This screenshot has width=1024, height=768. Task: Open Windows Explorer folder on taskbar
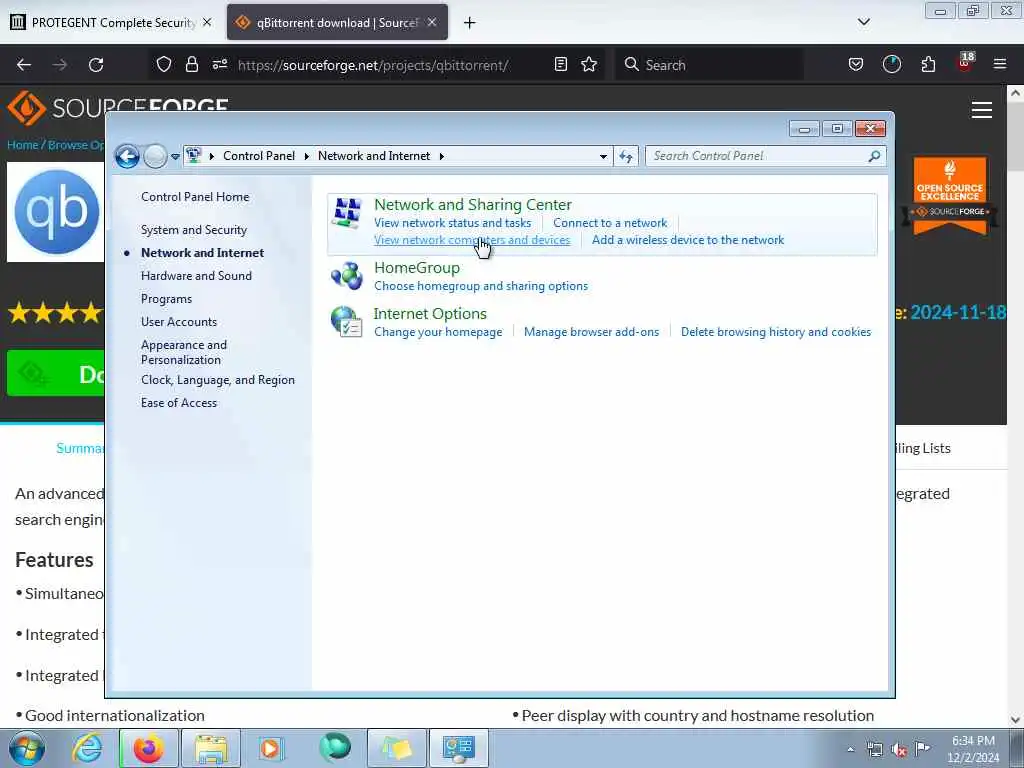click(211, 748)
